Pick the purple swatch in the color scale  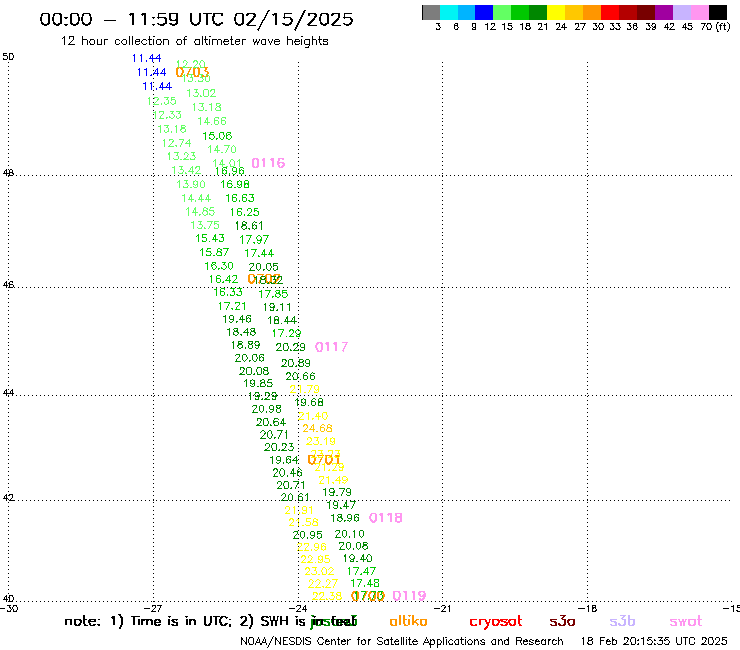coord(664,12)
